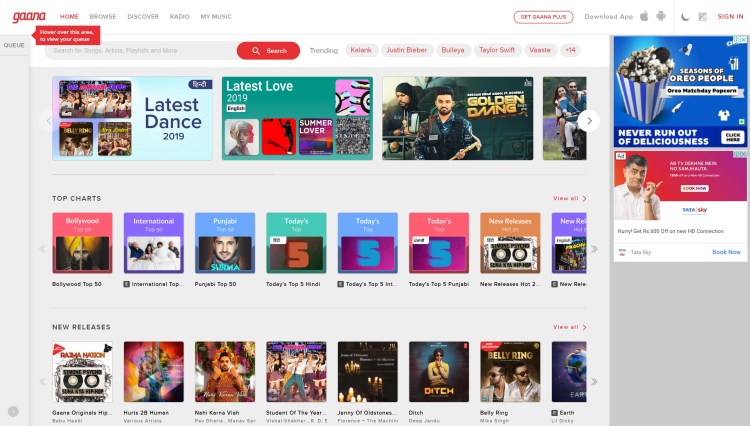Click the Gaana logo
Screen dimensions: 750x426
click(x=29, y=17)
